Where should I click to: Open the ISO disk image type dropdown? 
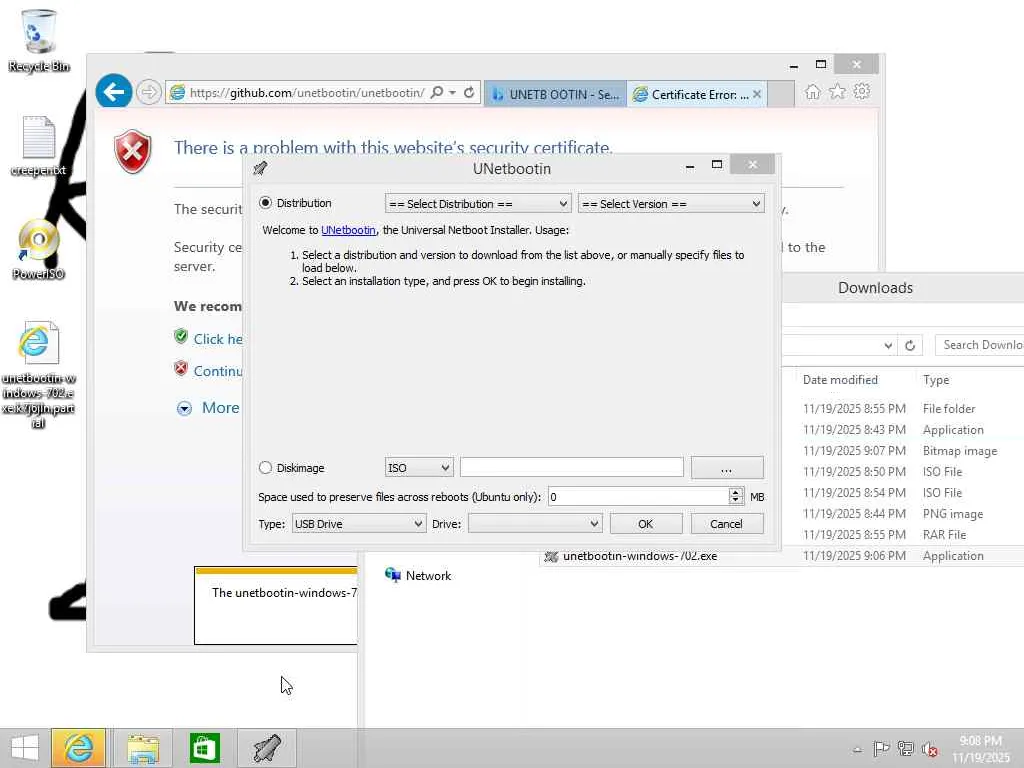[419, 468]
